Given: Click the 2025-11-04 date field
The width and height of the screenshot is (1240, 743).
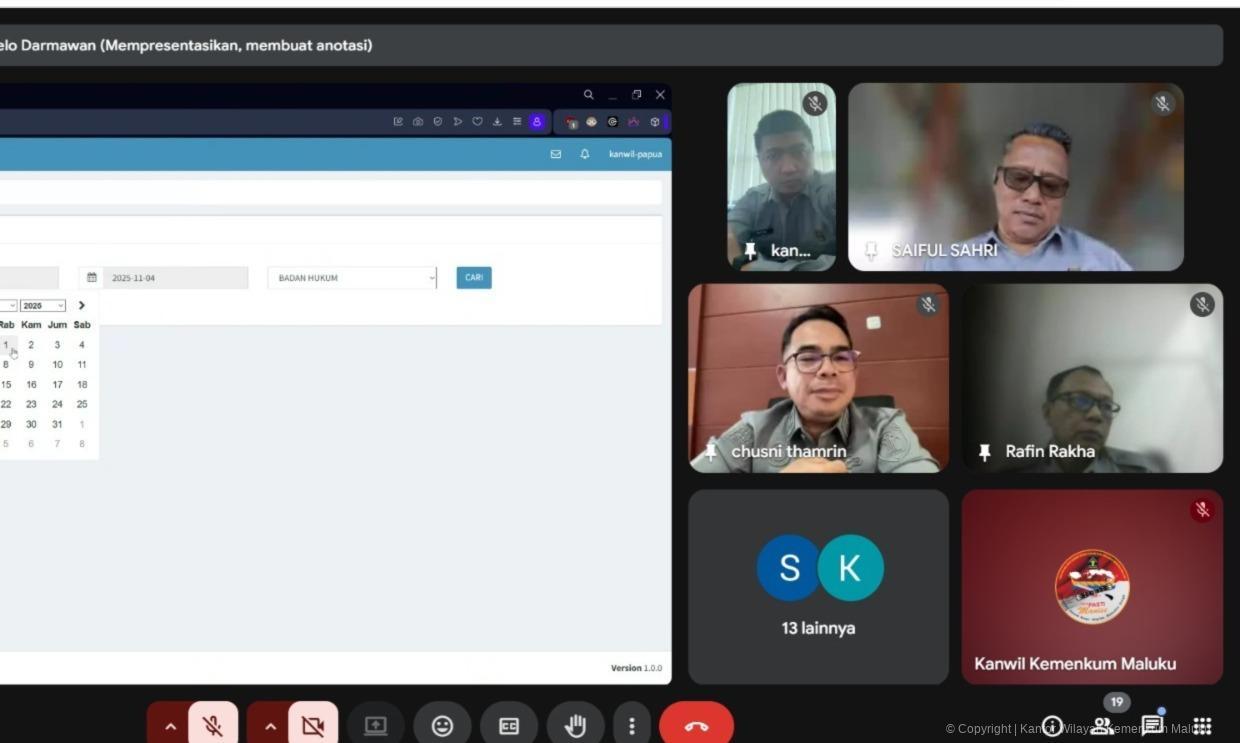Looking at the screenshot, I should tap(174, 278).
